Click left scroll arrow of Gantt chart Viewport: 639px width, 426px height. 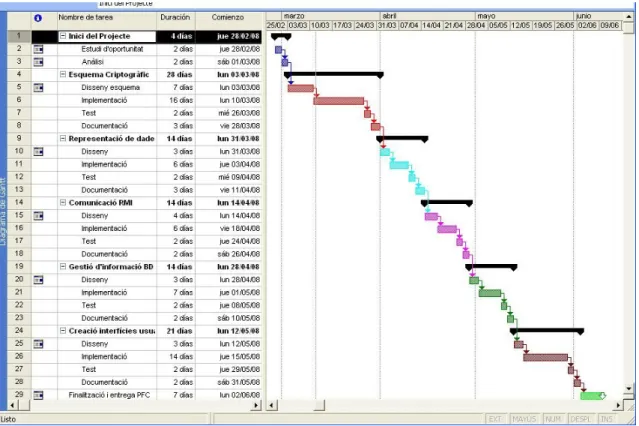(x=271, y=405)
